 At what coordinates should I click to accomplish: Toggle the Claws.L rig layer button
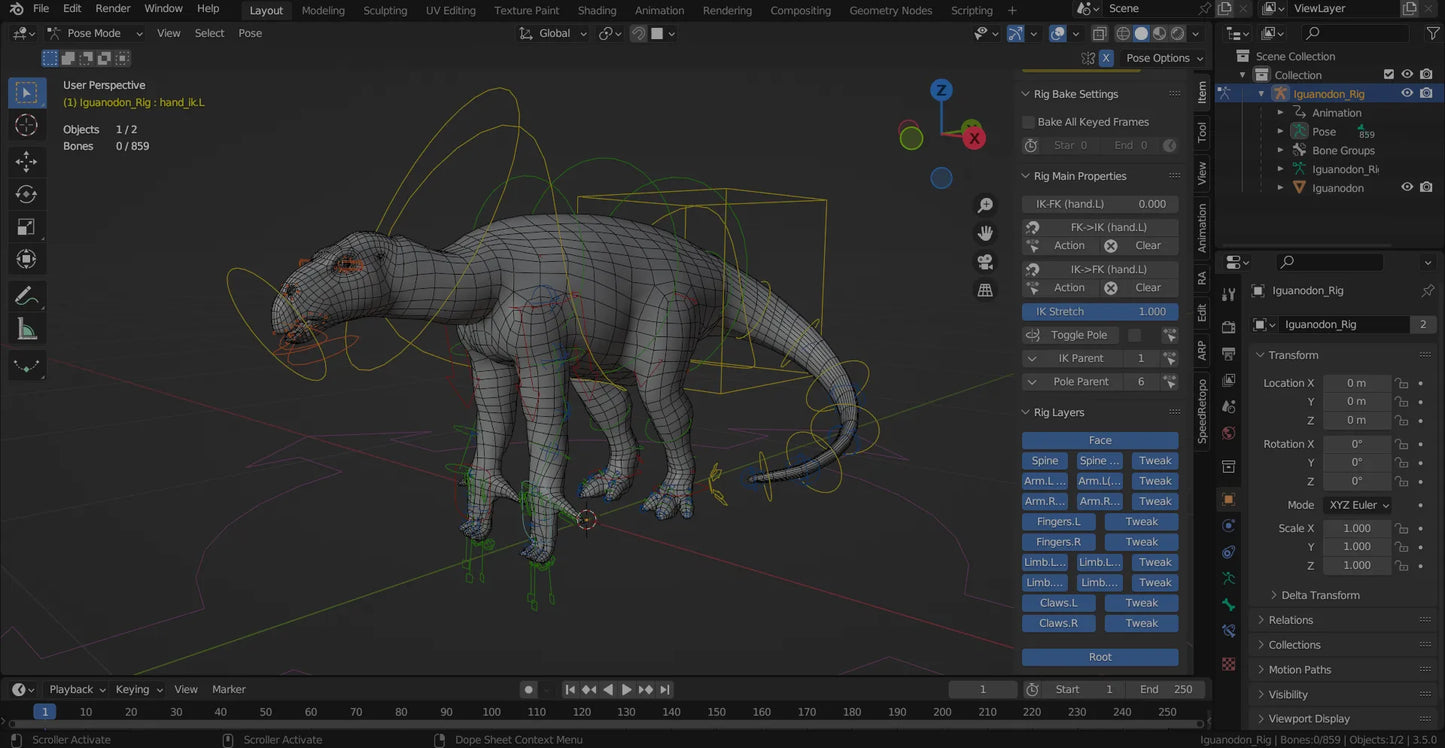[x=1059, y=603]
